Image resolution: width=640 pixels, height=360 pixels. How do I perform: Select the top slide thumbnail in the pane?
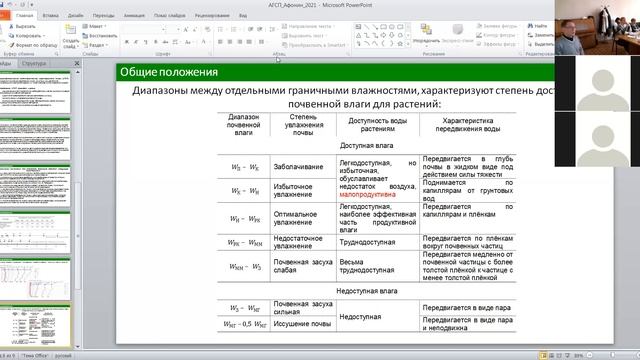(x=35, y=93)
